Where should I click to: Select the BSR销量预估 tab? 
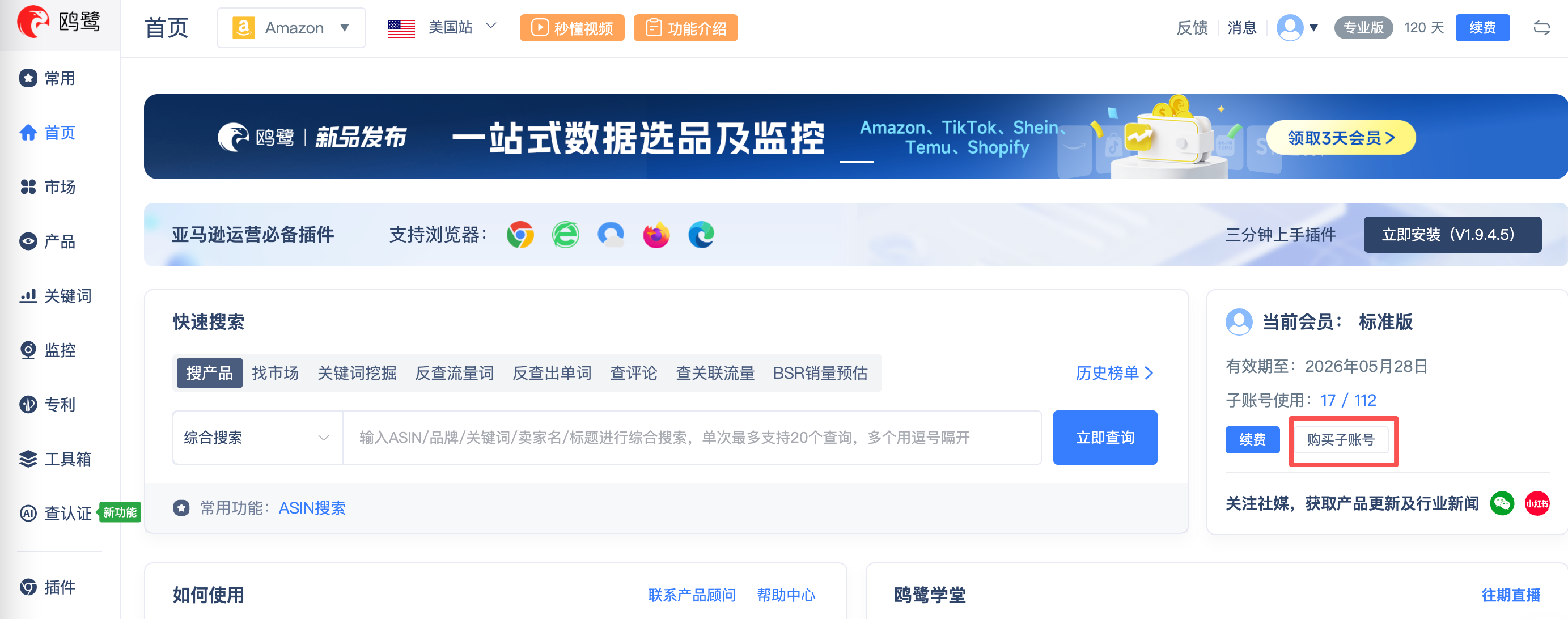point(819,372)
